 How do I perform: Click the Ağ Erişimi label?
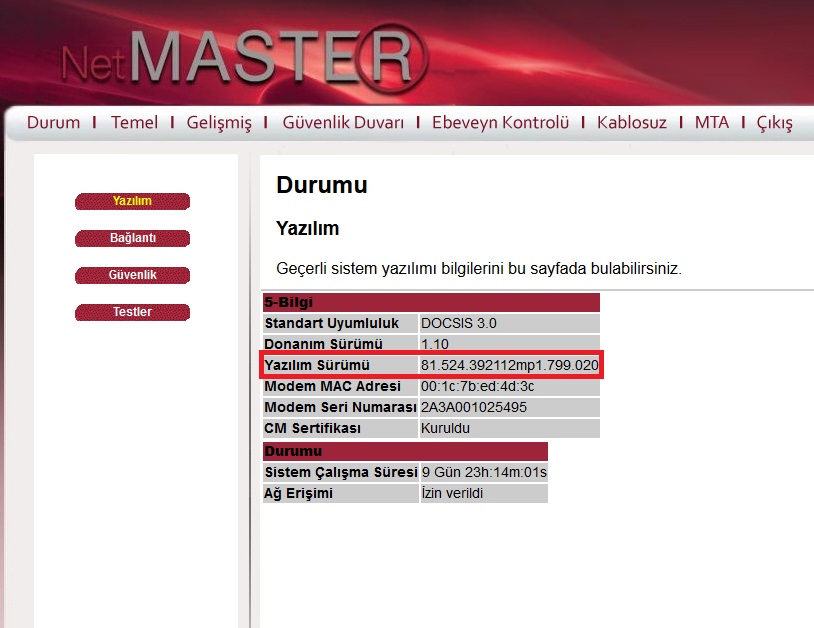(x=299, y=493)
